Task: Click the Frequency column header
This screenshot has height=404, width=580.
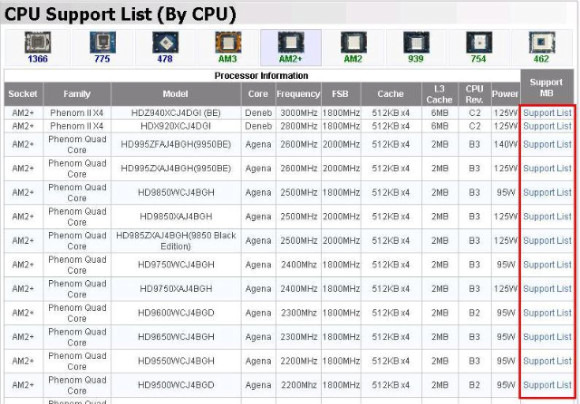Action: coord(298,94)
